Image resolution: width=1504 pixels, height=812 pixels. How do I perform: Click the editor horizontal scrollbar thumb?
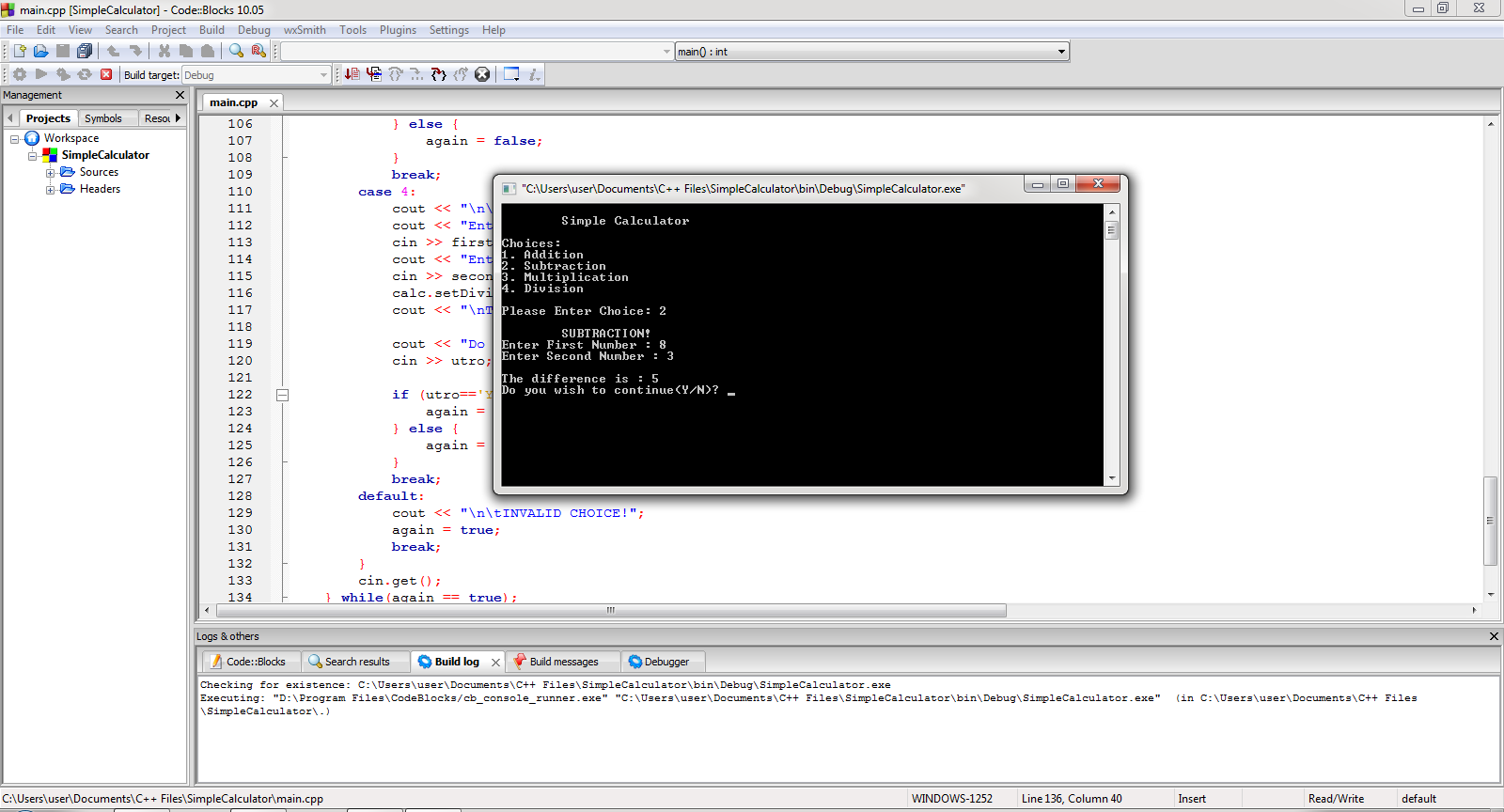(x=611, y=611)
